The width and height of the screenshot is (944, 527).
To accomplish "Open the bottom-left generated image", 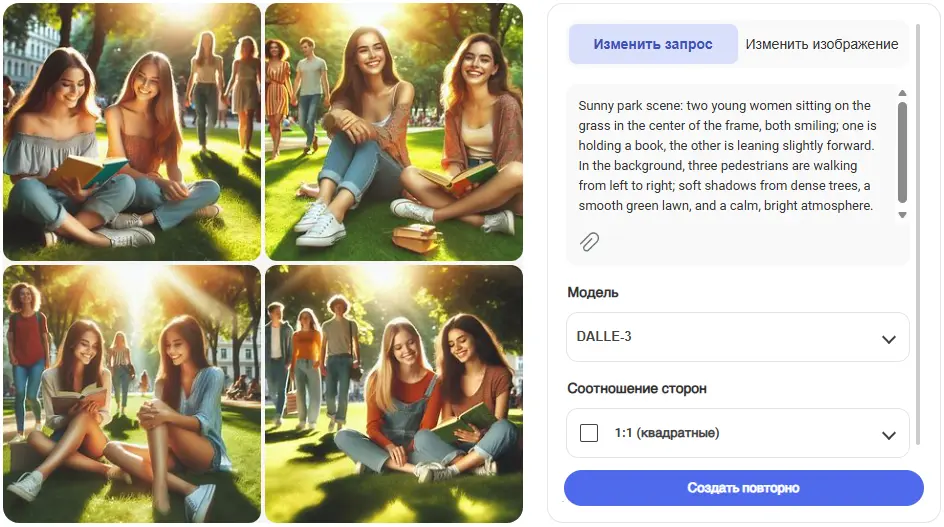I will pyautogui.click(x=132, y=394).
